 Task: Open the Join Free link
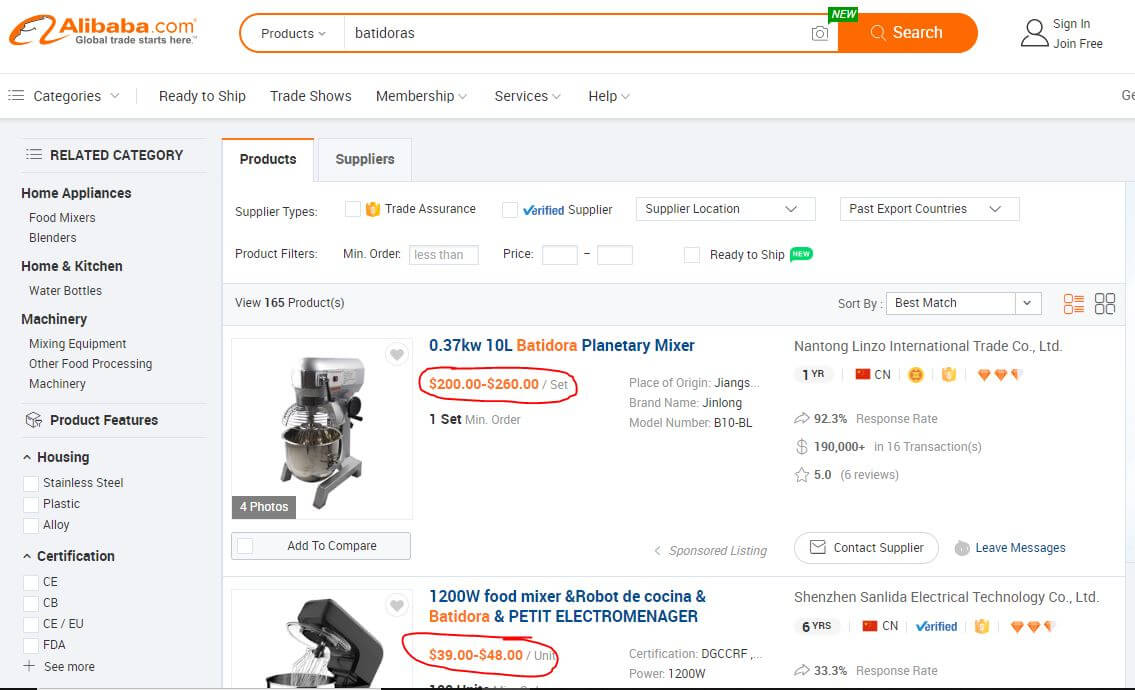(x=1078, y=43)
